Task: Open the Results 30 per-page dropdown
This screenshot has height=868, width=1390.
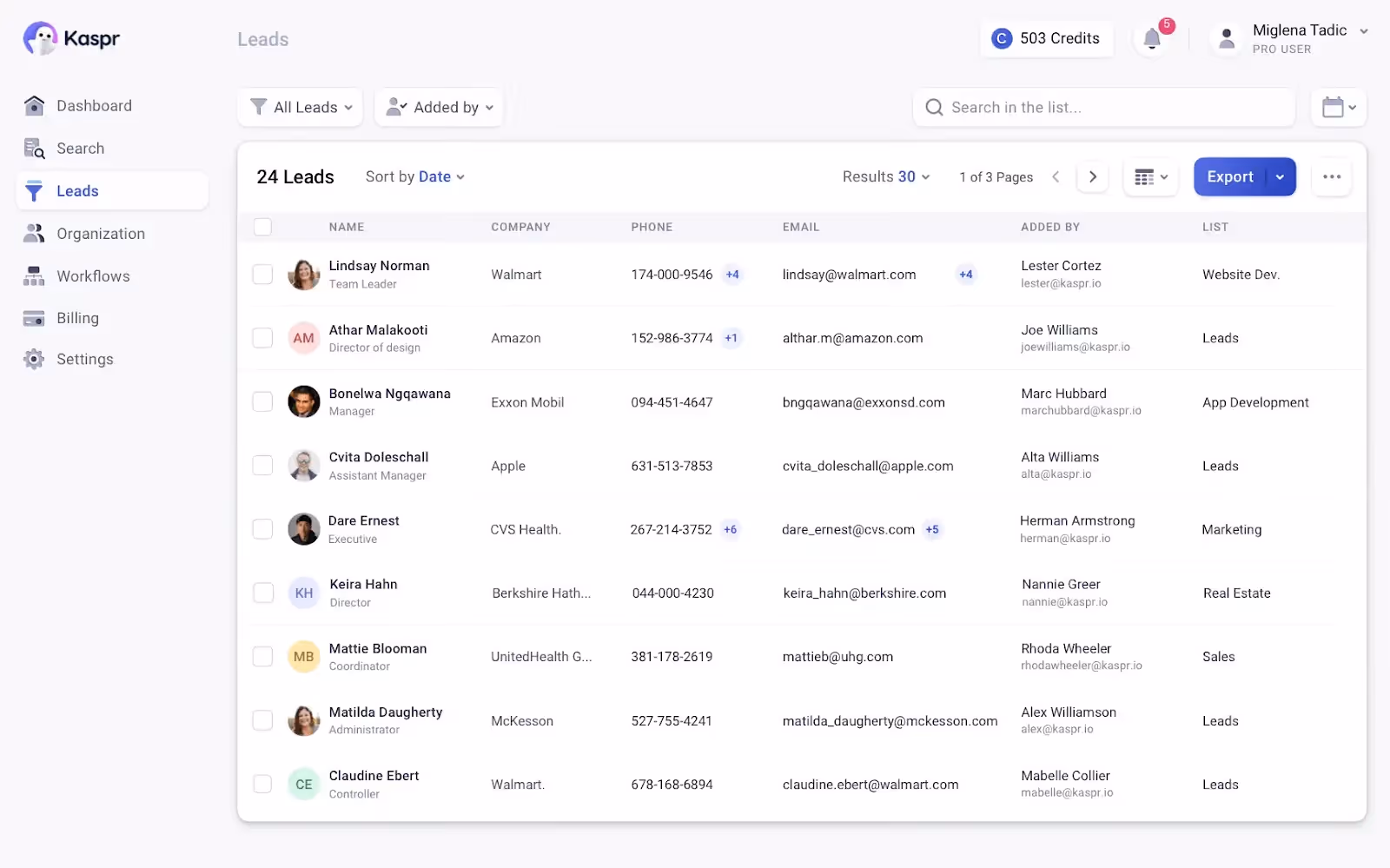Action: (x=885, y=176)
